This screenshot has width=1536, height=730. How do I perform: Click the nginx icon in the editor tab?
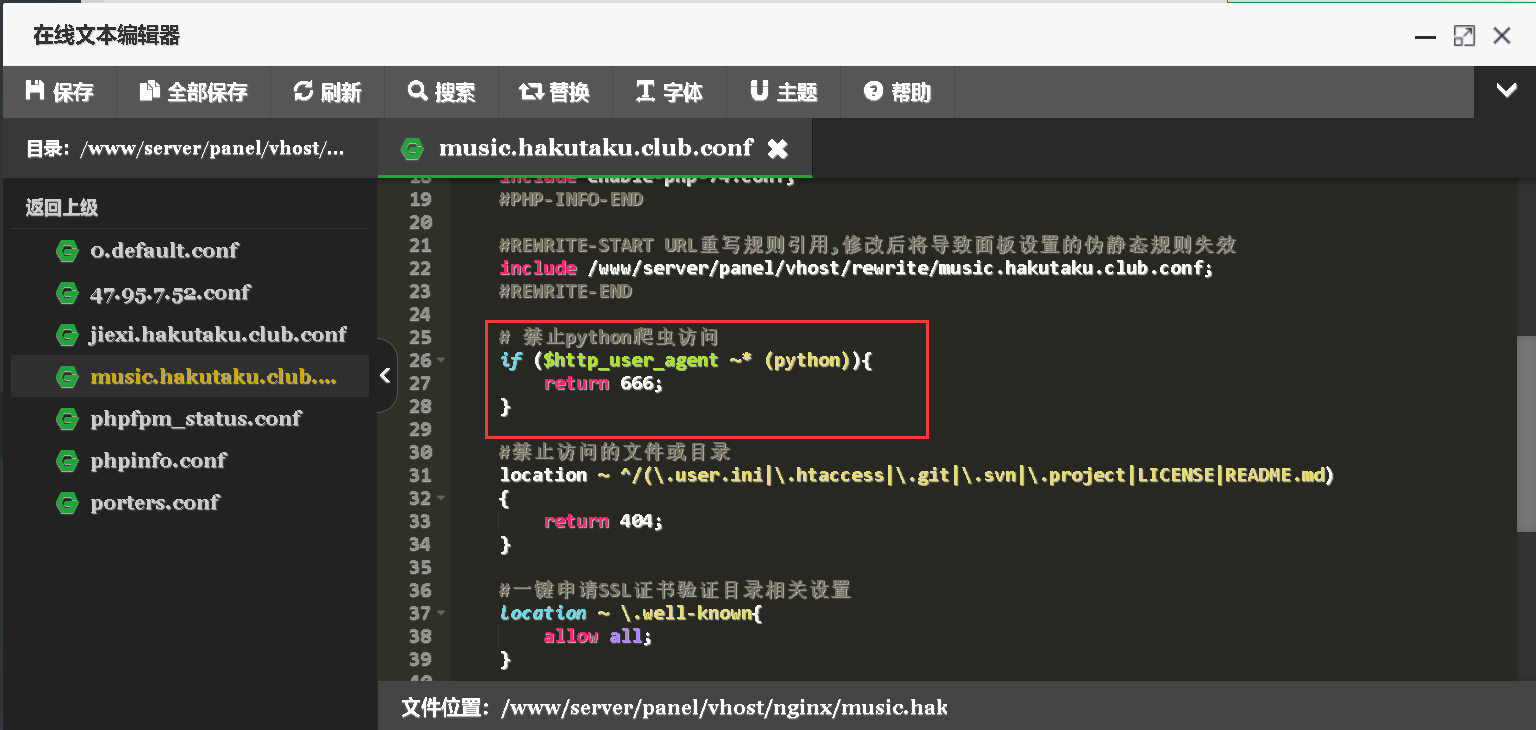click(411, 149)
